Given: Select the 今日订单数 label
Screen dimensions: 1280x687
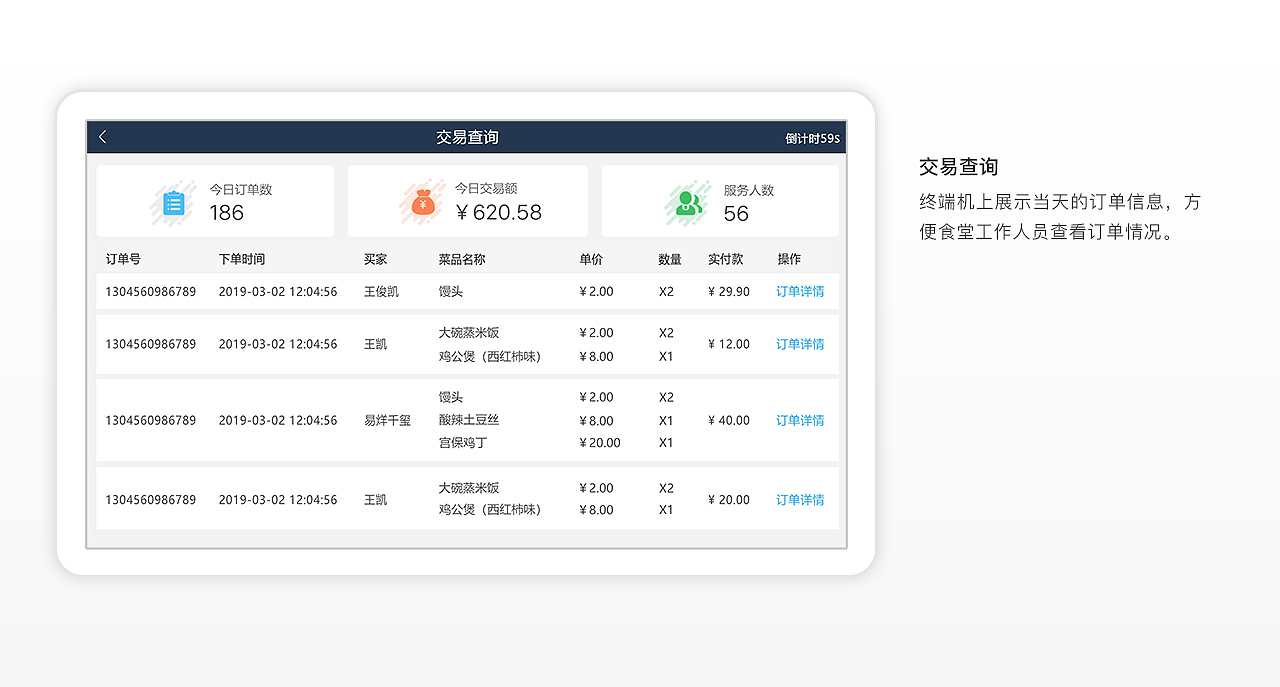Looking at the screenshot, I should coord(241,189).
